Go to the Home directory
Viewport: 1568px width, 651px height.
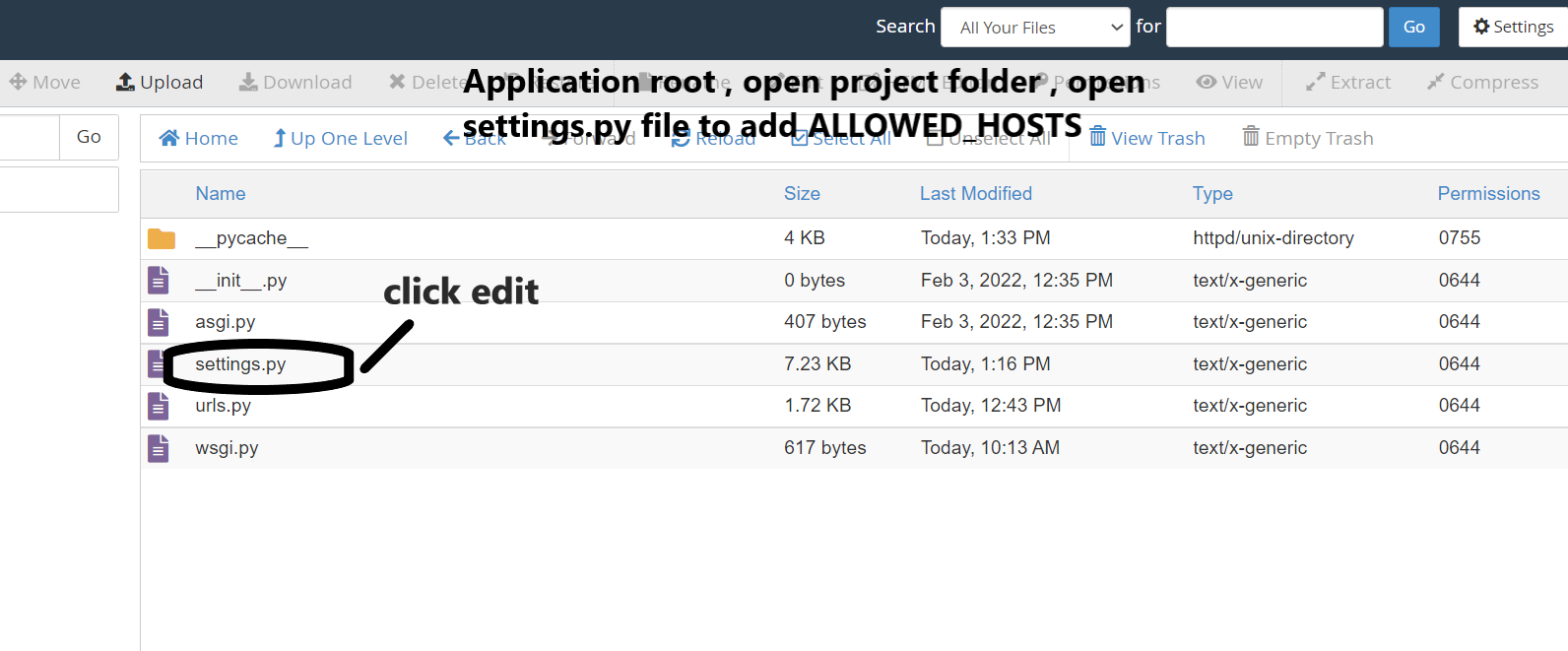(x=199, y=139)
